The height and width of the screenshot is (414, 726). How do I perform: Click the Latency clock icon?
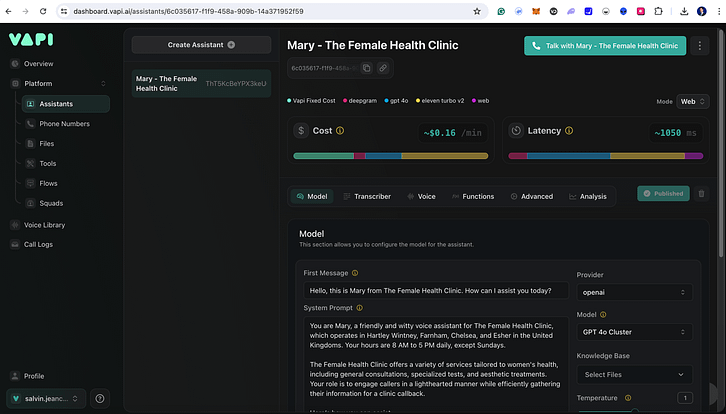point(516,131)
